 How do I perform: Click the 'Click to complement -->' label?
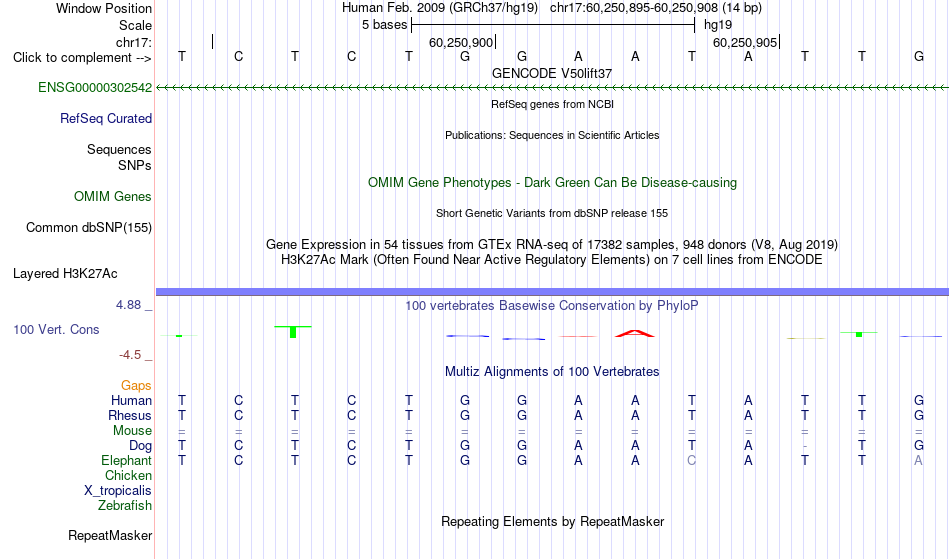[82, 58]
